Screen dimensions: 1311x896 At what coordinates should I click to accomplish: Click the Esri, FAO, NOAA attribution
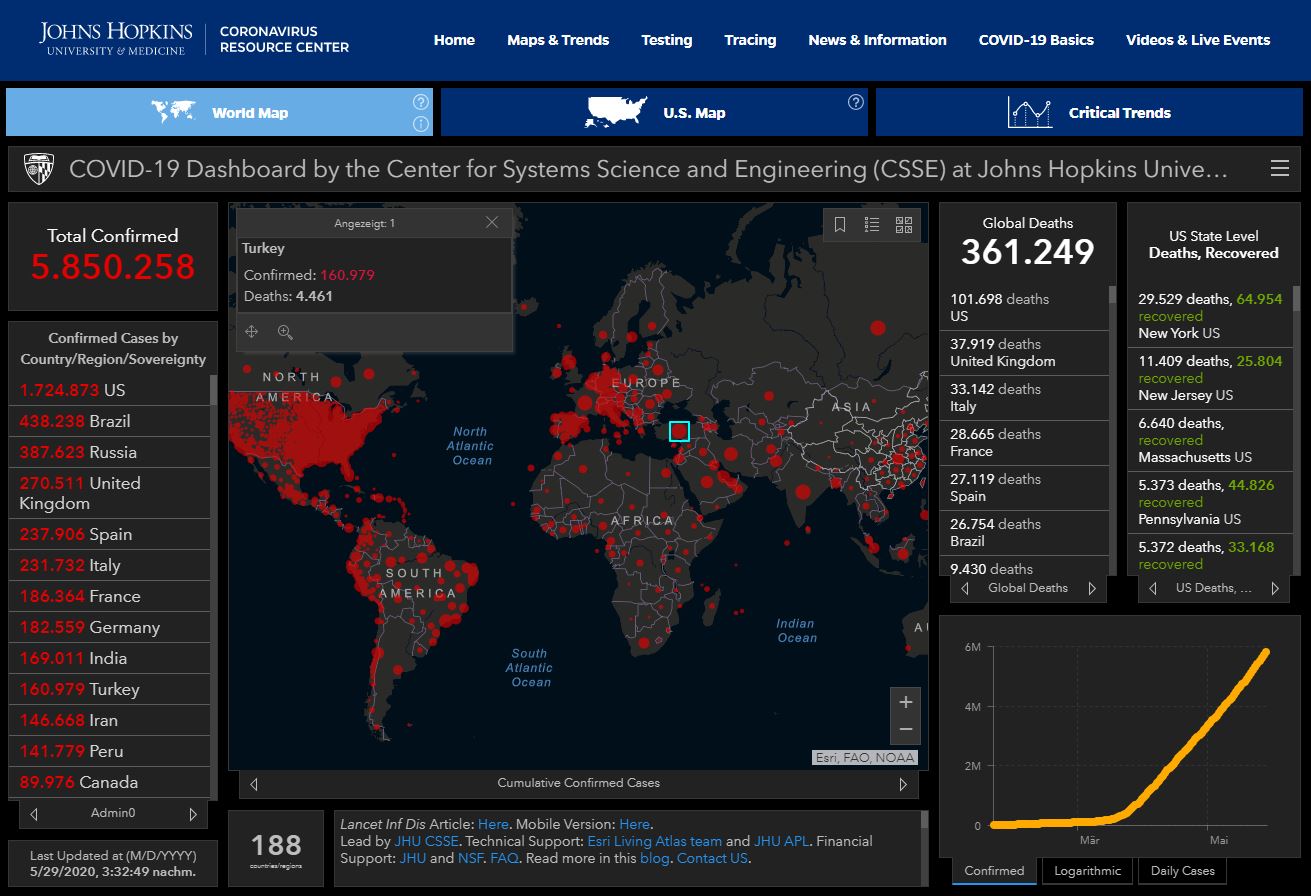865,757
